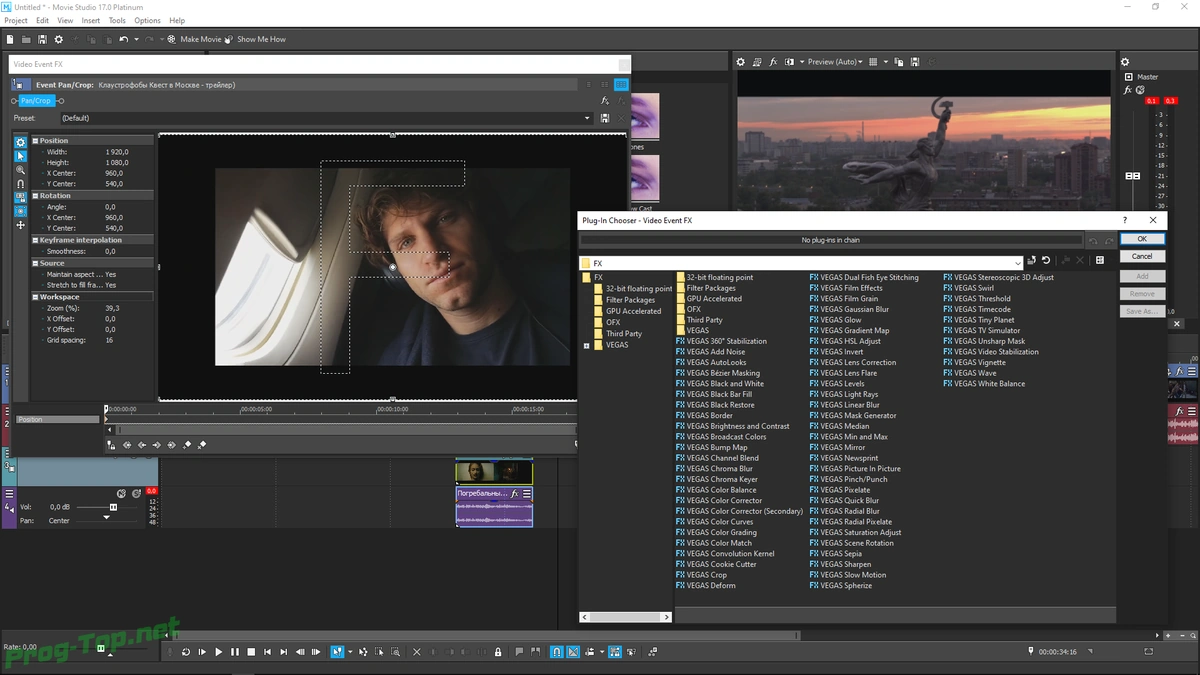This screenshot has height=675, width=1200.
Task: Toggle Enable Snapping magnet in Pan/Crop tools
Action: tap(20, 184)
